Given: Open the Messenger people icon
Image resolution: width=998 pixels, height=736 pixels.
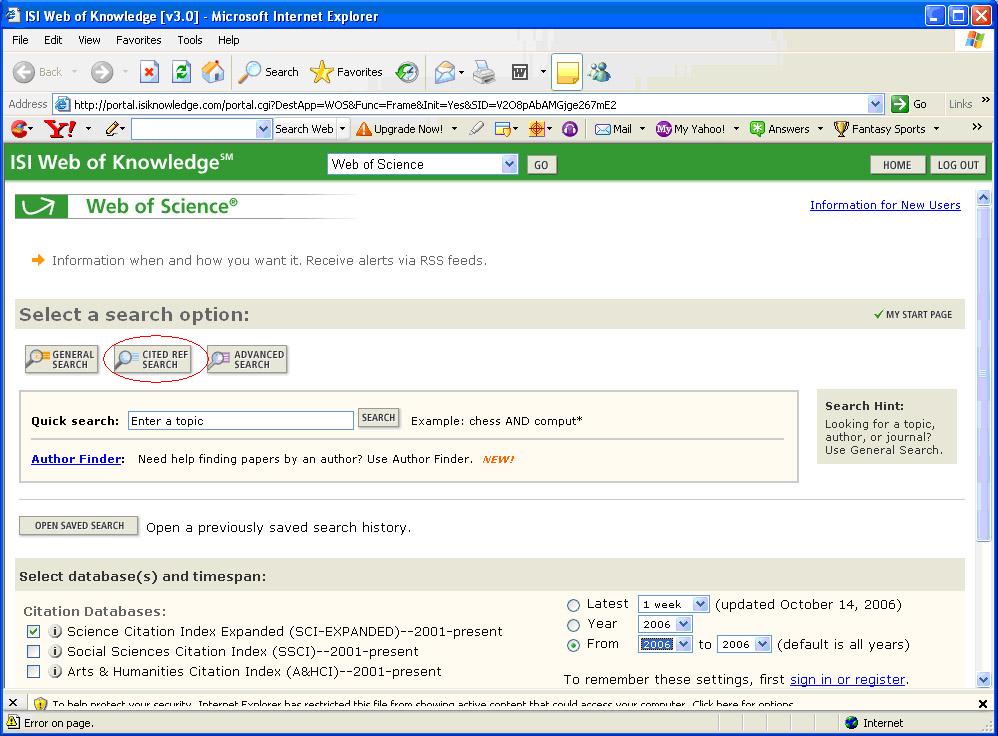Looking at the screenshot, I should click(x=599, y=72).
